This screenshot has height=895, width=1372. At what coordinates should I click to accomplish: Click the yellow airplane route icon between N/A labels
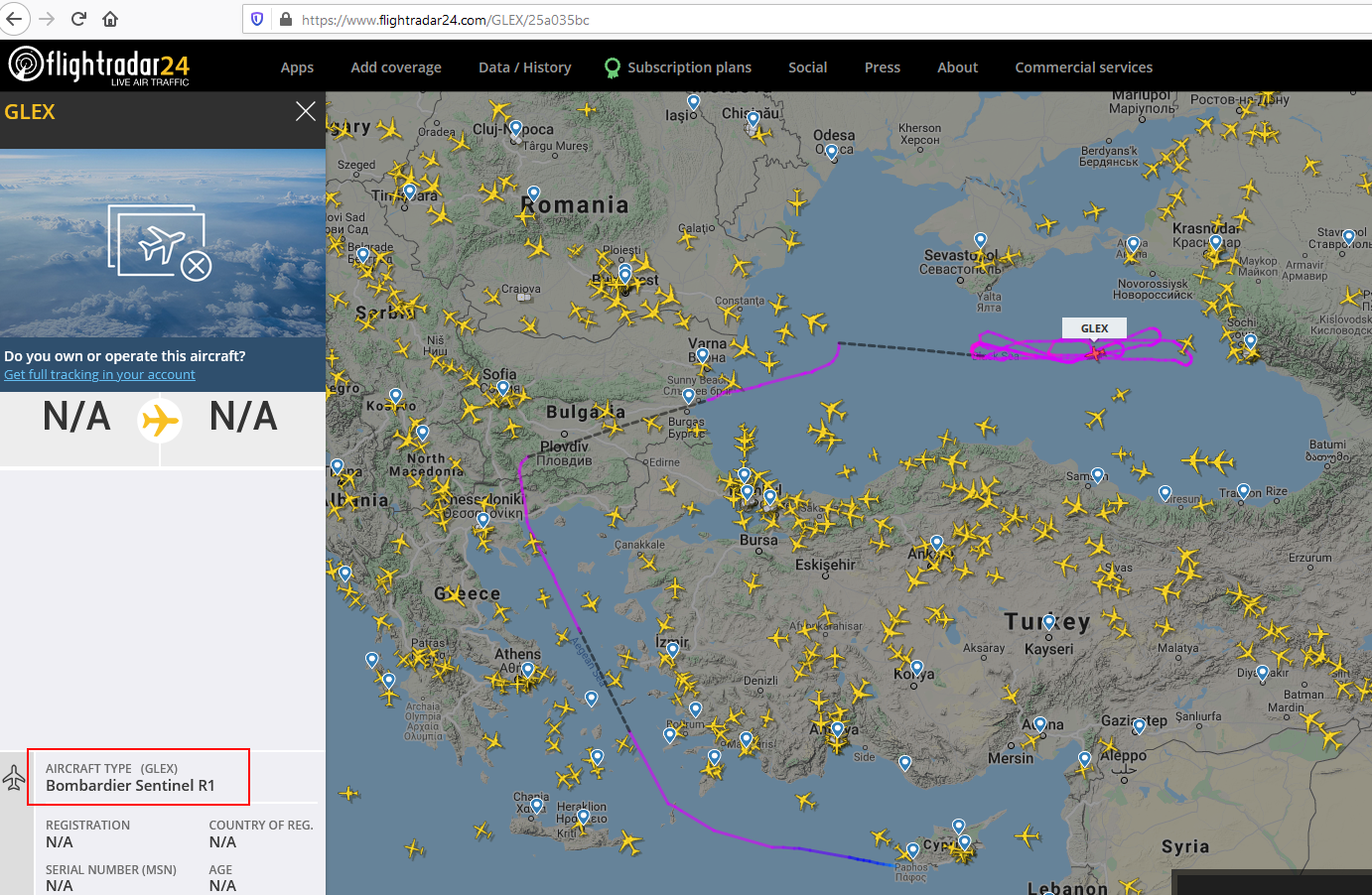pyautogui.click(x=160, y=420)
